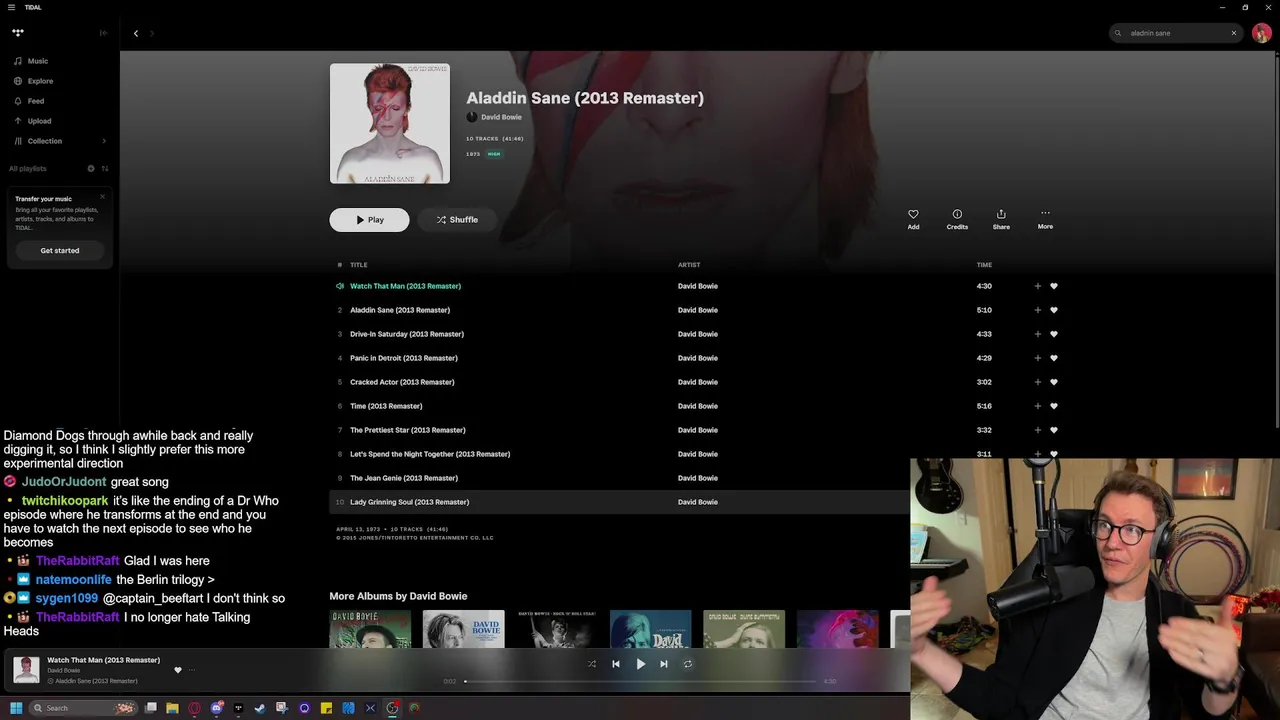Collapse the sidebar with the collapse icon
This screenshot has width=1280, height=720.
(103, 33)
